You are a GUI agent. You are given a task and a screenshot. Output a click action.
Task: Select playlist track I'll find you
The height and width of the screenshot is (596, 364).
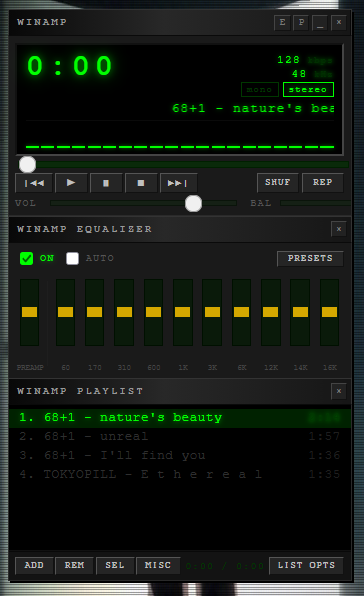[180, 455]
